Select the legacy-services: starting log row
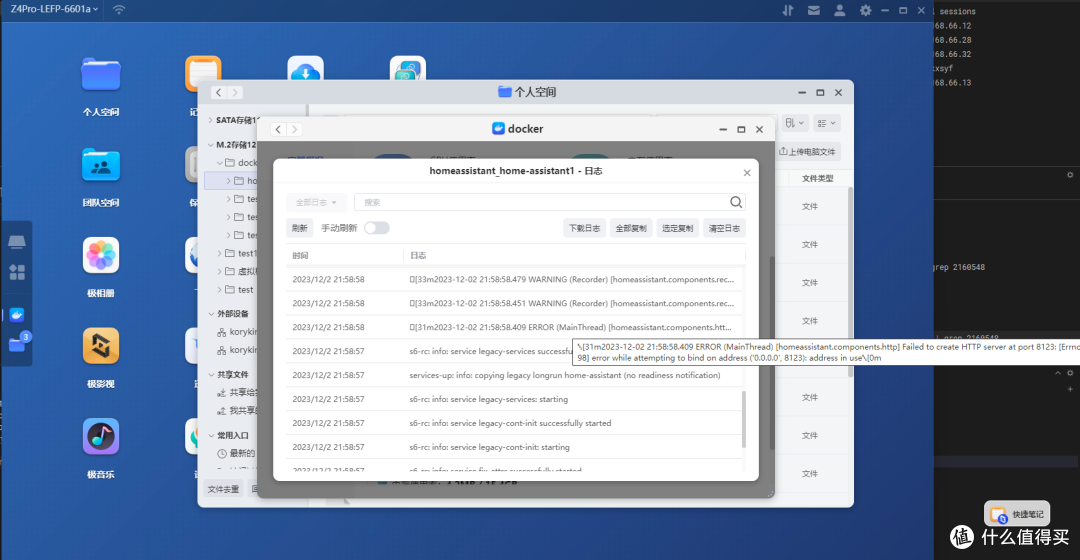Viewport: 1080px width, 560px height. [515, 400]
